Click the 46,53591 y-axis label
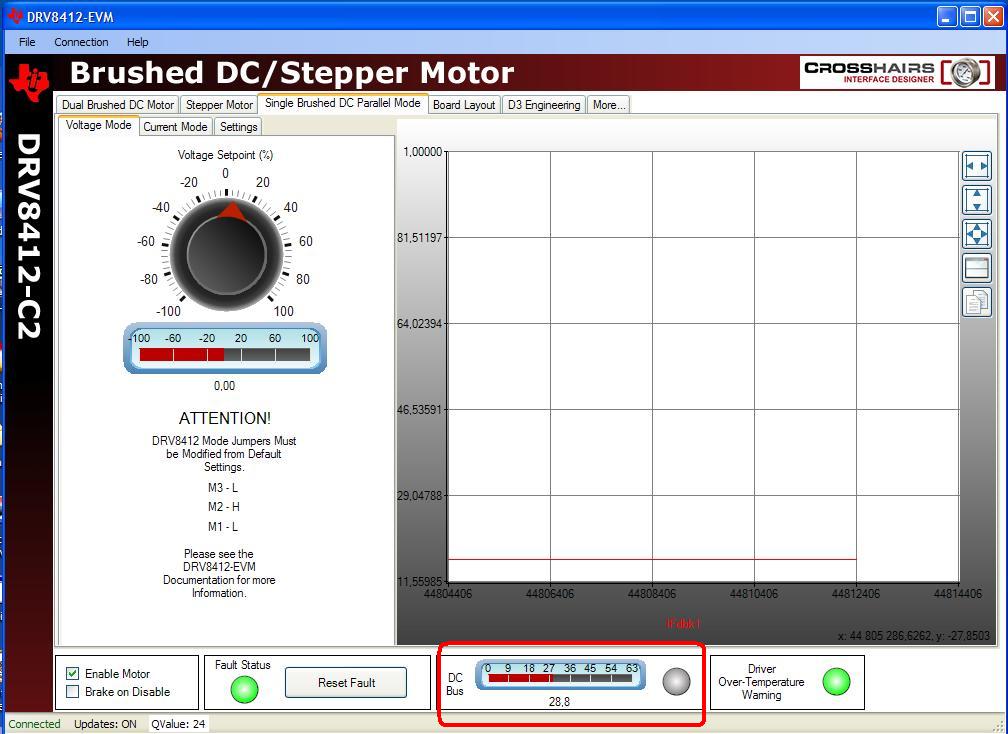 coord(419,409)
